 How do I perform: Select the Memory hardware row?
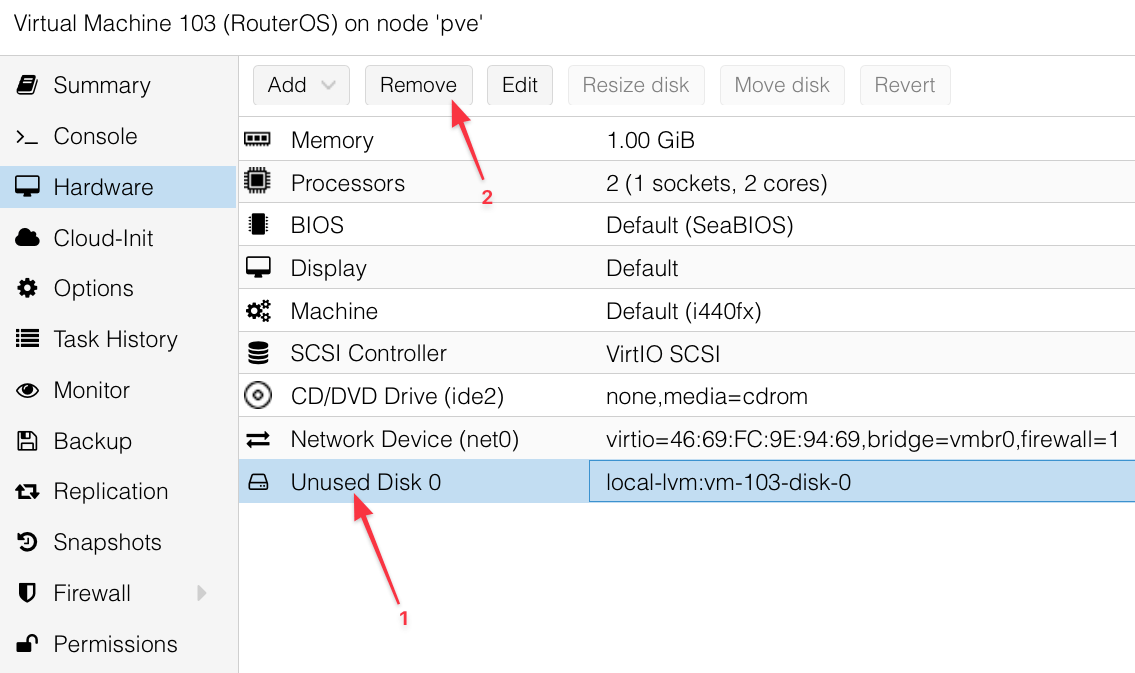[x=687, y=140]
